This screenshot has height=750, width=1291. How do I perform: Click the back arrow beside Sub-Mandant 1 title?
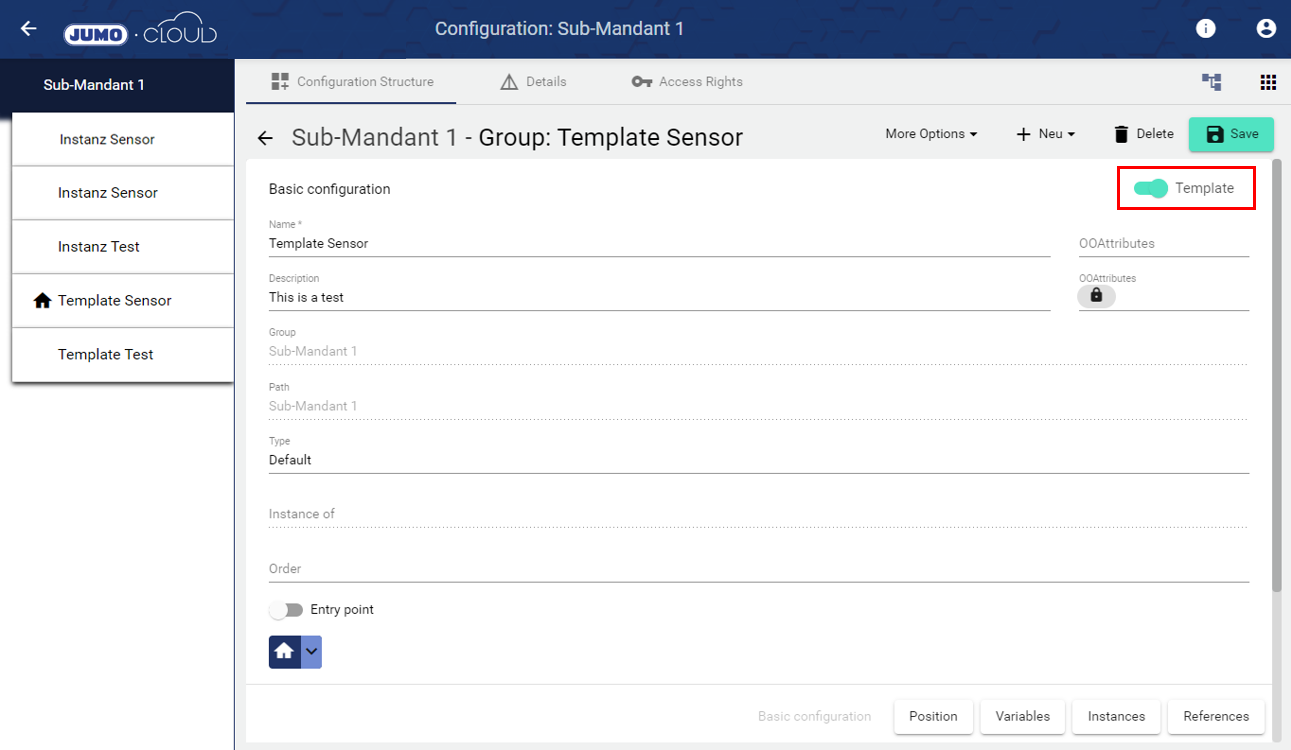click(x=265, y=138)
